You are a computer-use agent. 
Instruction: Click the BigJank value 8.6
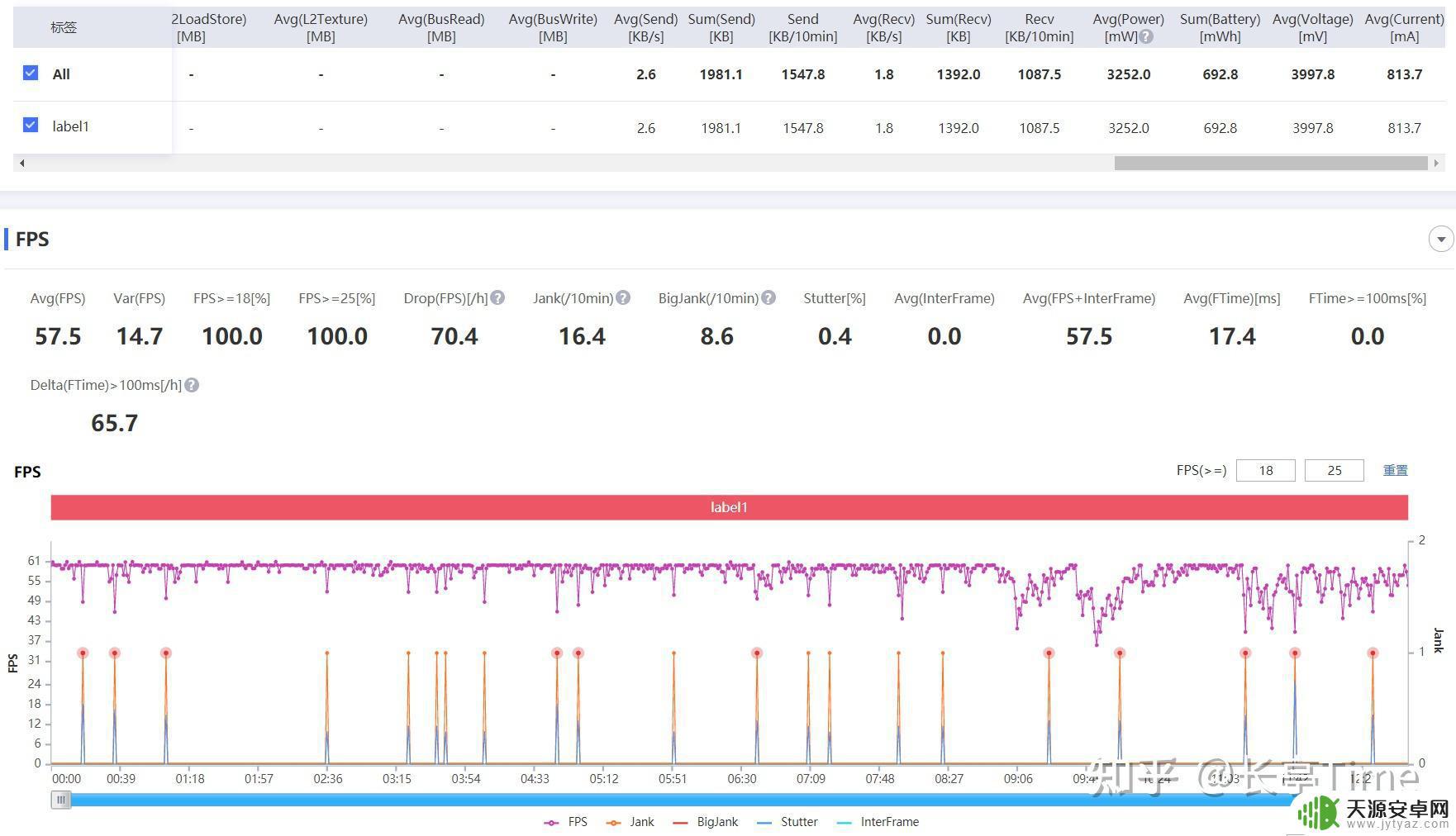coord(716,336)
